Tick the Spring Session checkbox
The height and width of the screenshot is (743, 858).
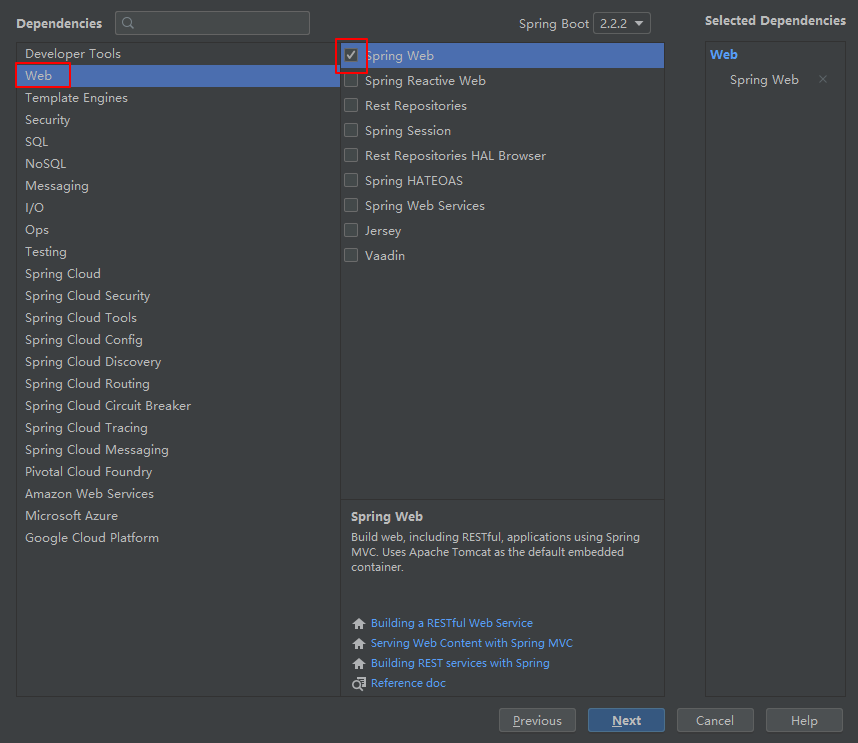(351, 130)
